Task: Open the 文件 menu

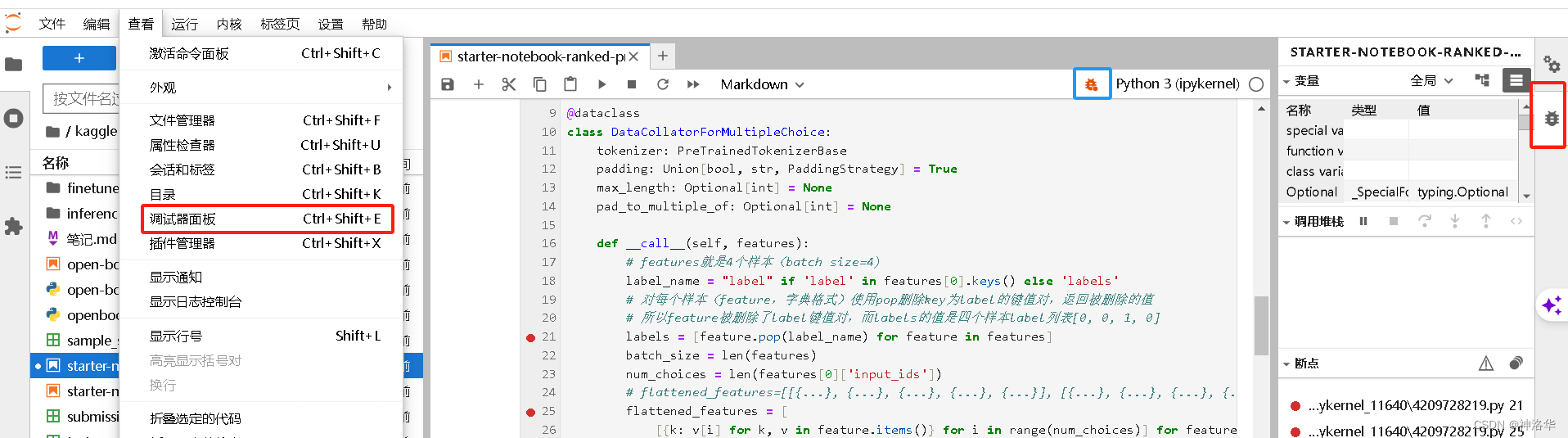Action: [52, 24]
